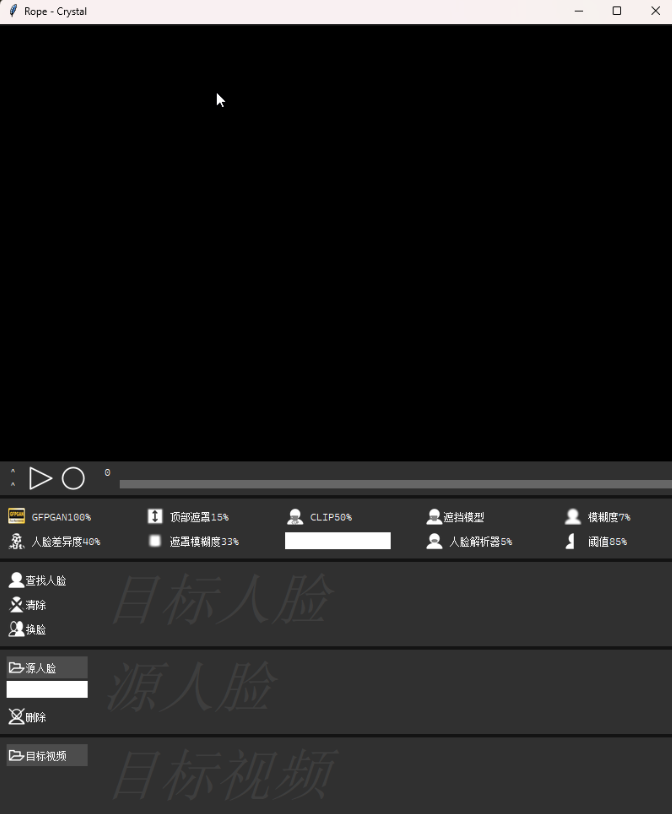Viewport: 672px width, 814px height.
Task: Click the 删除 delete button
Action: click(28, 717)
